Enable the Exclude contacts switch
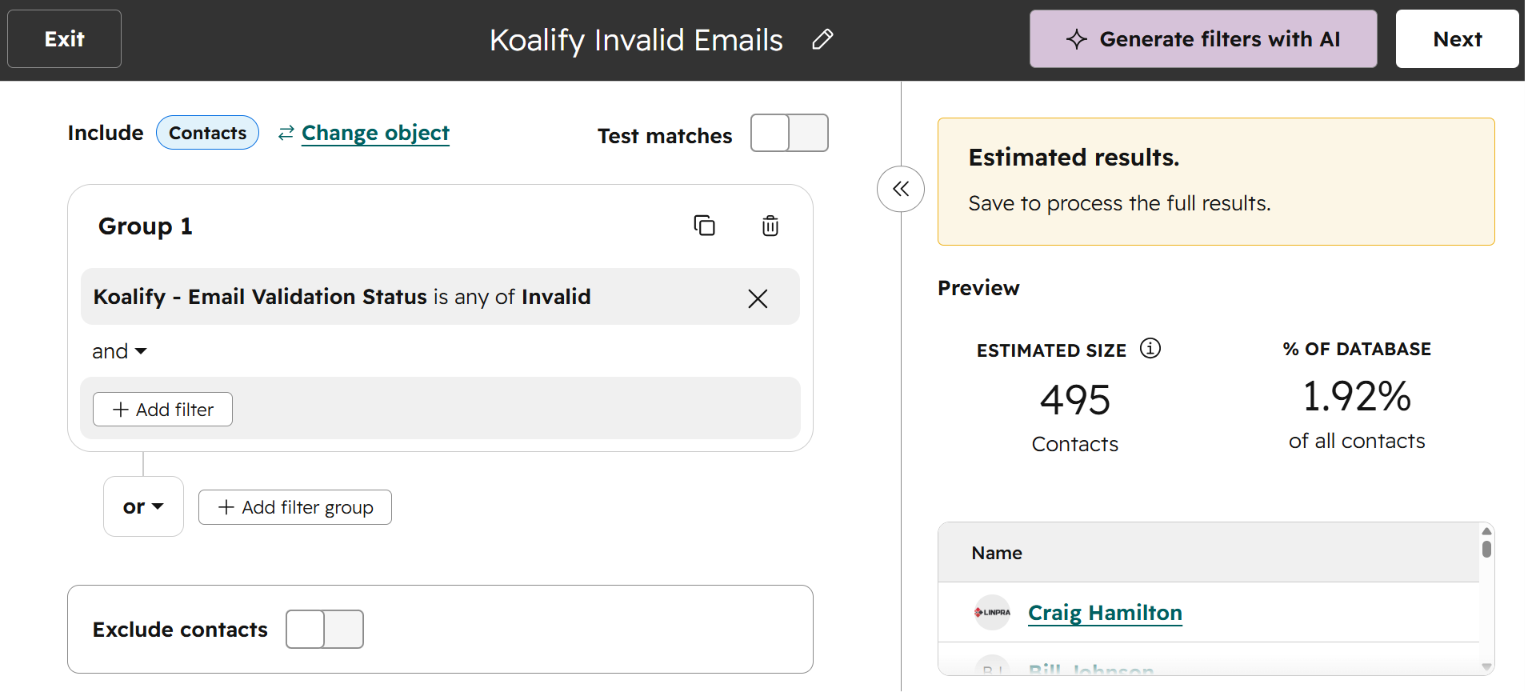1525x692 pixels. pyautogui.click(x=325, y=629)
